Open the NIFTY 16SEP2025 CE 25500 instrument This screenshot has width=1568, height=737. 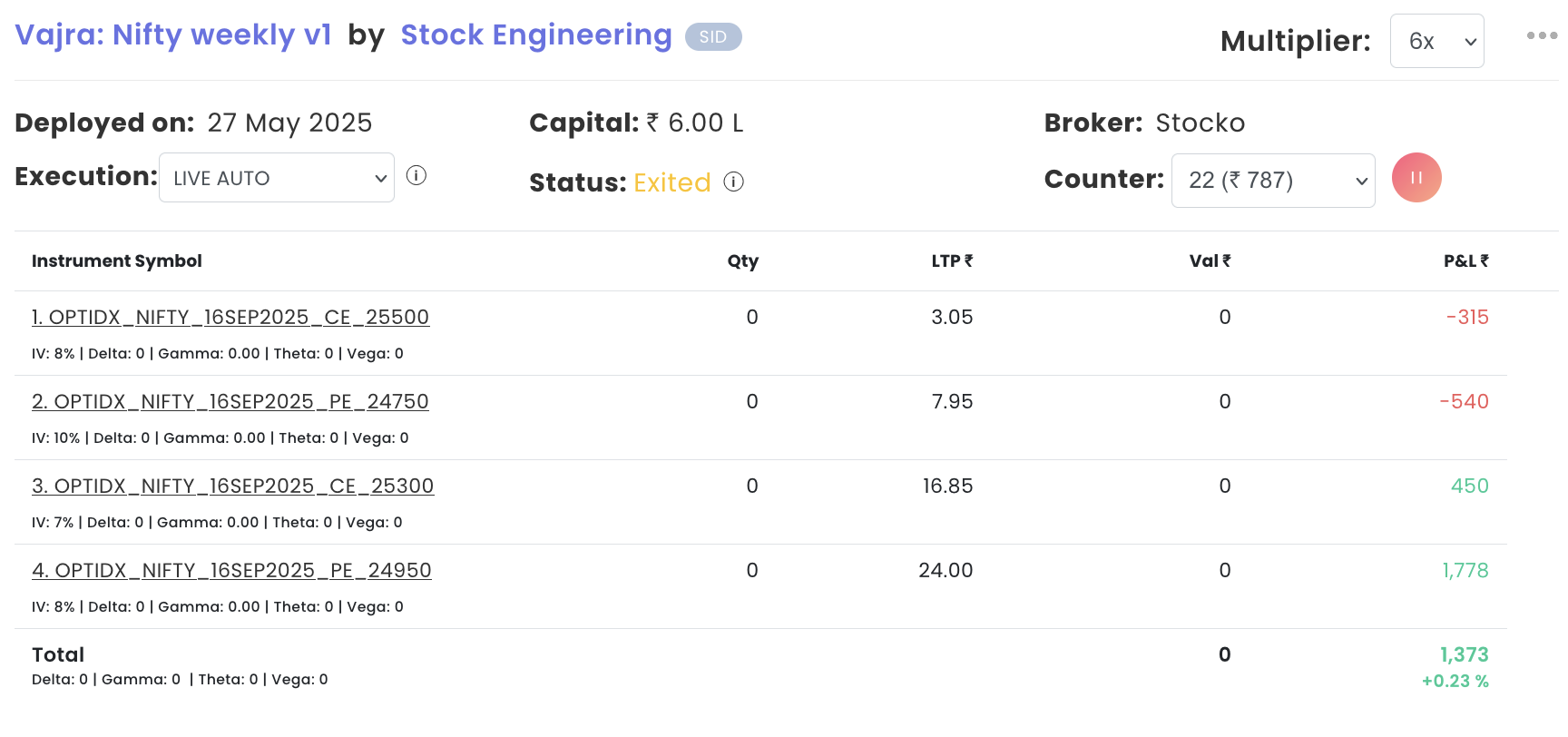230,318
